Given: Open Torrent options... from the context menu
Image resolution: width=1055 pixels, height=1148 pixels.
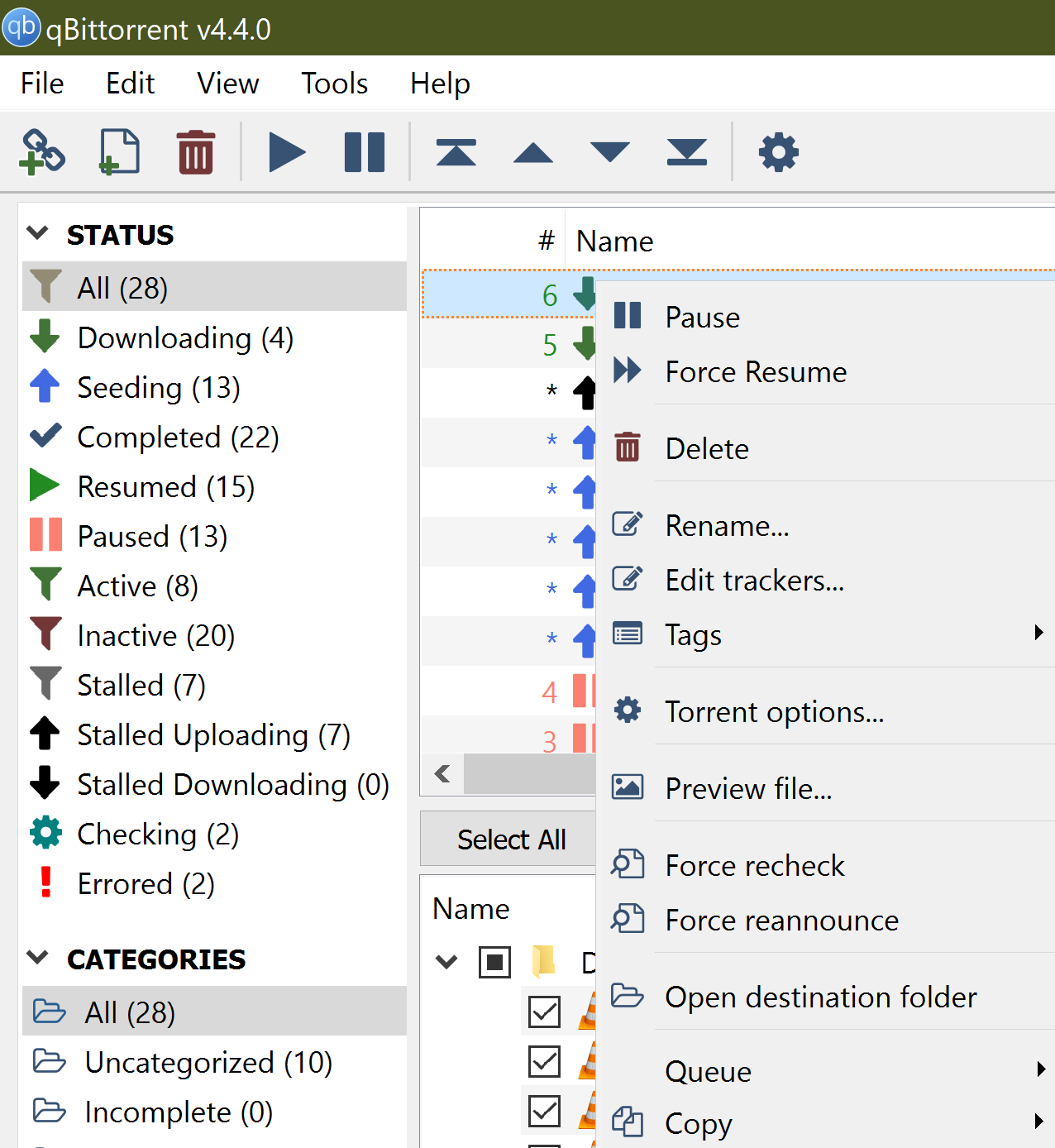Looking at the screenshot, I should [826, 711].
